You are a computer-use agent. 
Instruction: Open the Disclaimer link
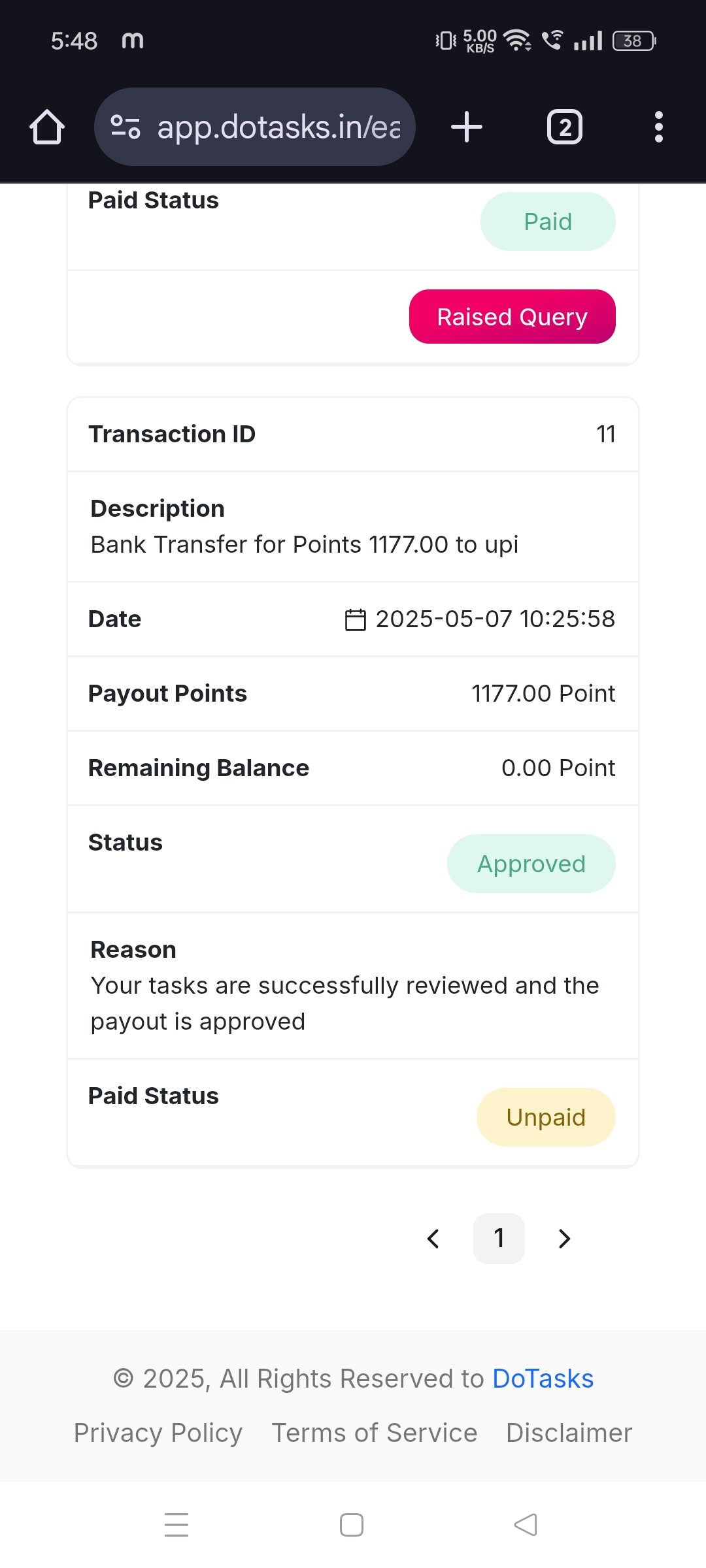(569, 1433)
